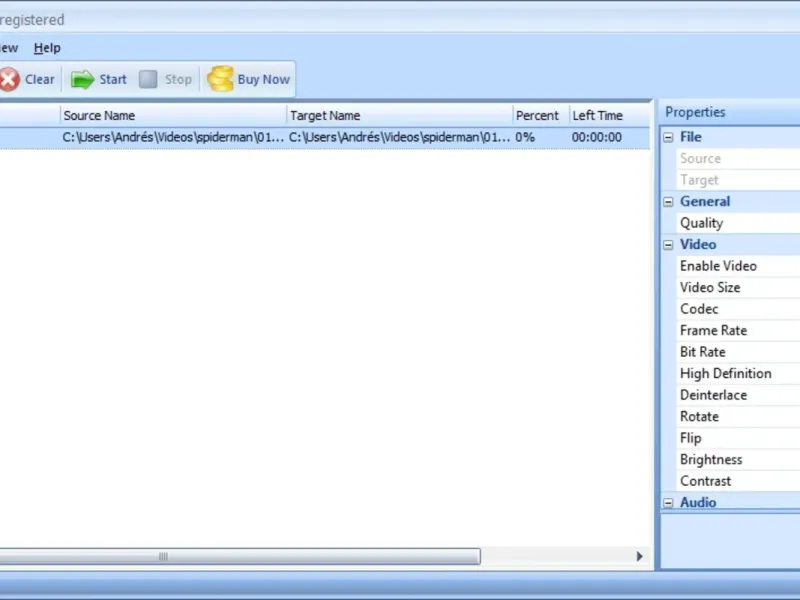Image resolution: width=800 pixels, height=600 pixels.
Task: Open the Help menu
Action: [47, 48]
